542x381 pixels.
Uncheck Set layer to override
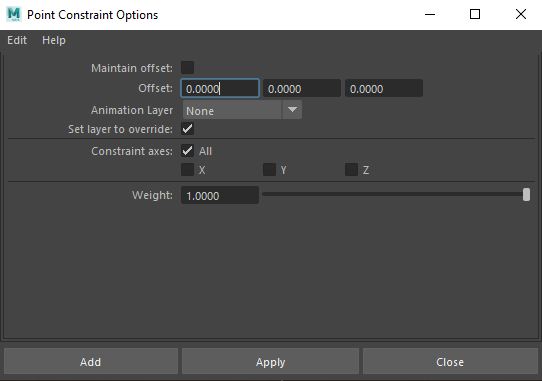[x=187, y=129]
